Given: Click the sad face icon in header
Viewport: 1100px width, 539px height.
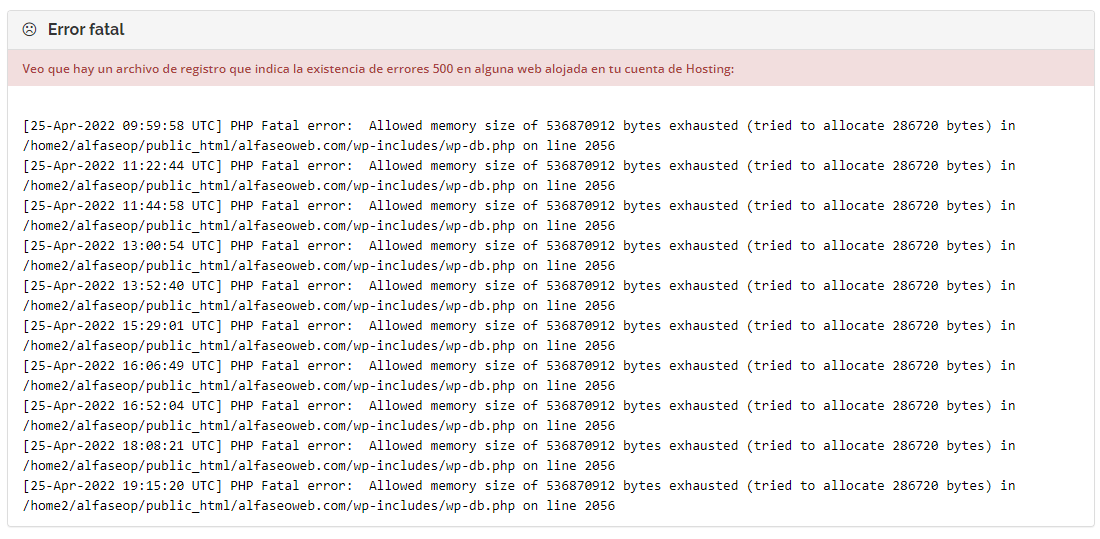Looking at the screenshot, I should coord(29,29).
